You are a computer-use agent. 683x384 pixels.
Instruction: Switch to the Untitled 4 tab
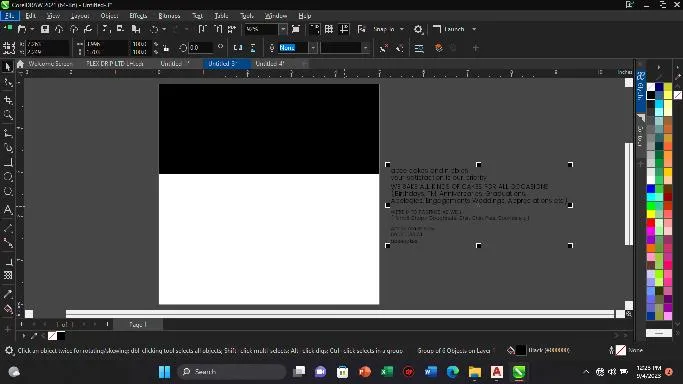coord(270,64)
